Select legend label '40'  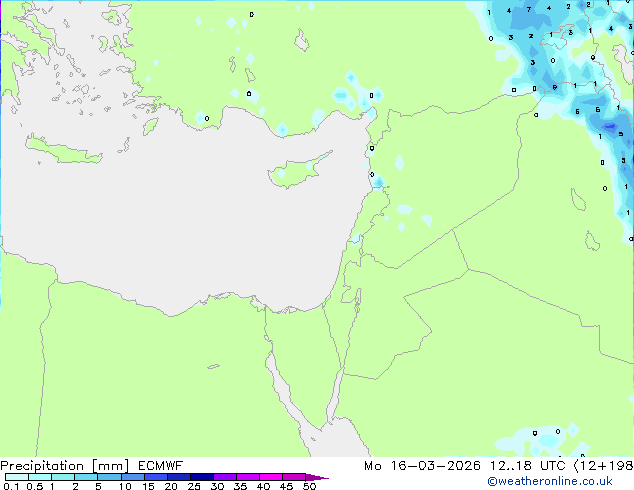pyautogui.click(x=263, y=486)
